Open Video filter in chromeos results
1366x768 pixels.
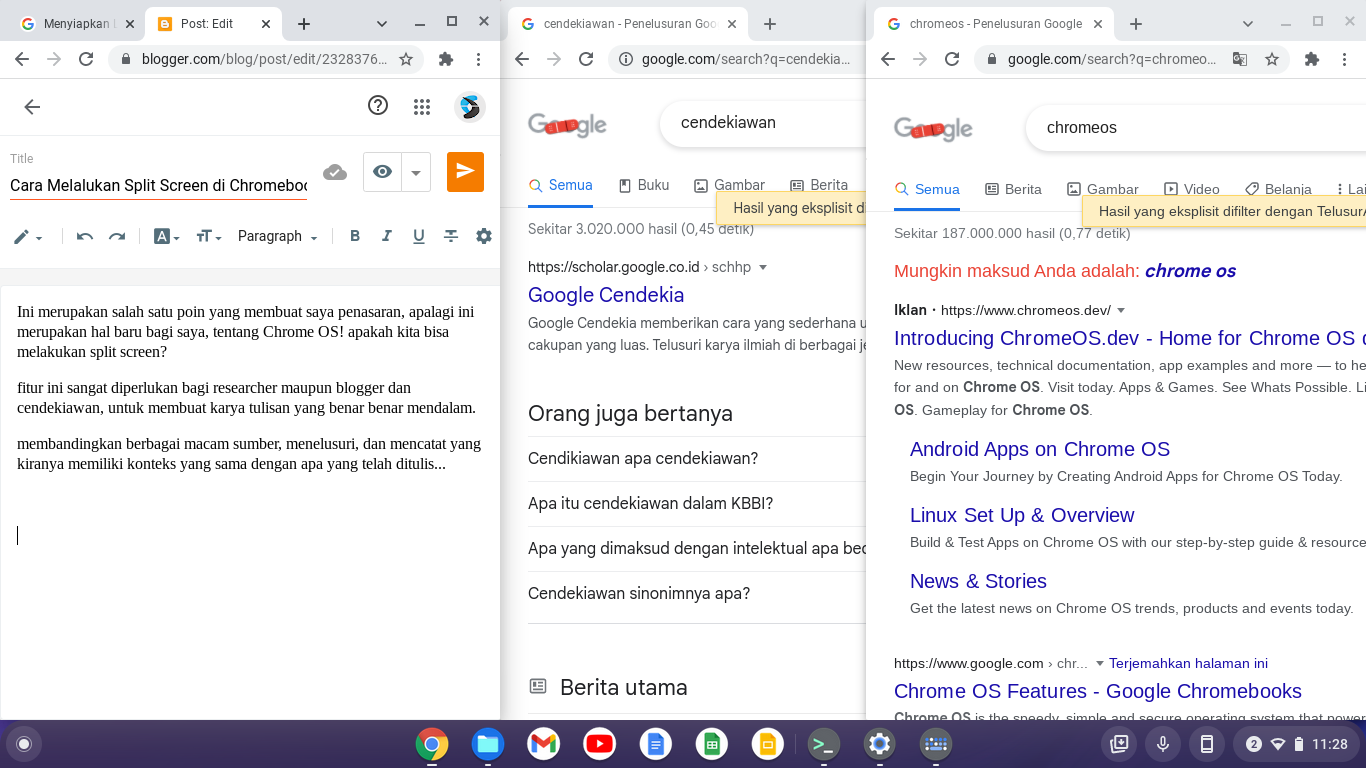pos(1192,189)
